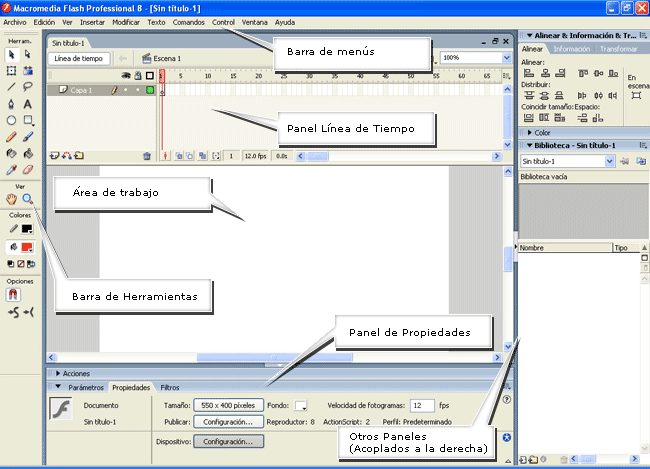Viewport: 650px width, 469px height.
Task: Select the Hand tool
Action: pos(11,199)
